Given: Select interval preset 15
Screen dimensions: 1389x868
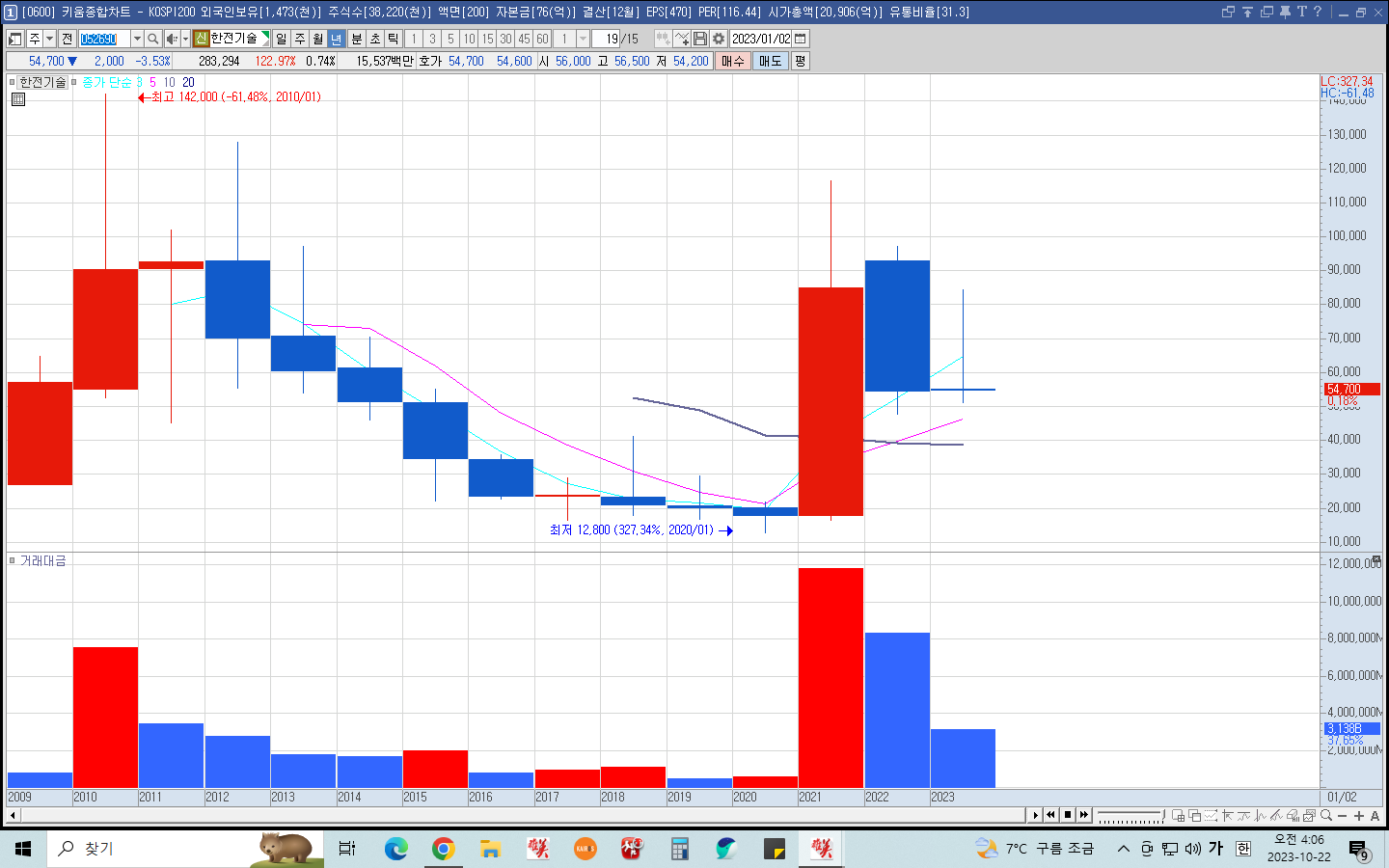Looking at the screenshot, I should 487,39.
